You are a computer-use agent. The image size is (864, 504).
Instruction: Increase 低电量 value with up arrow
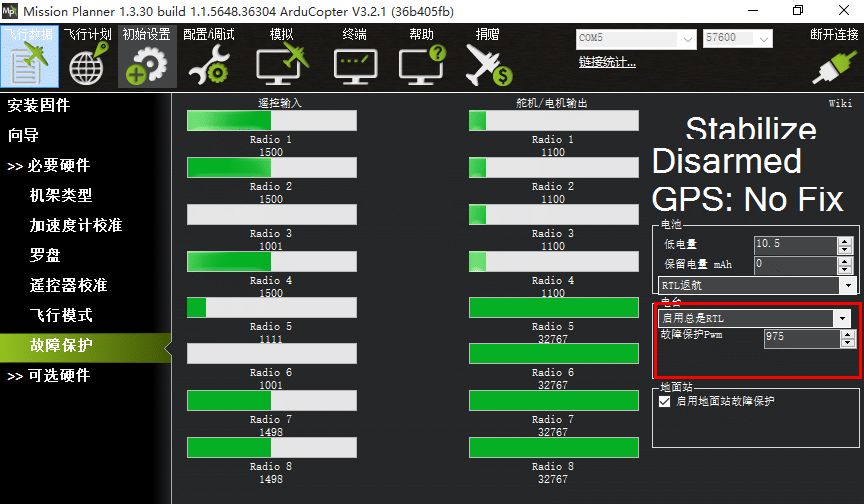[845, 241]
